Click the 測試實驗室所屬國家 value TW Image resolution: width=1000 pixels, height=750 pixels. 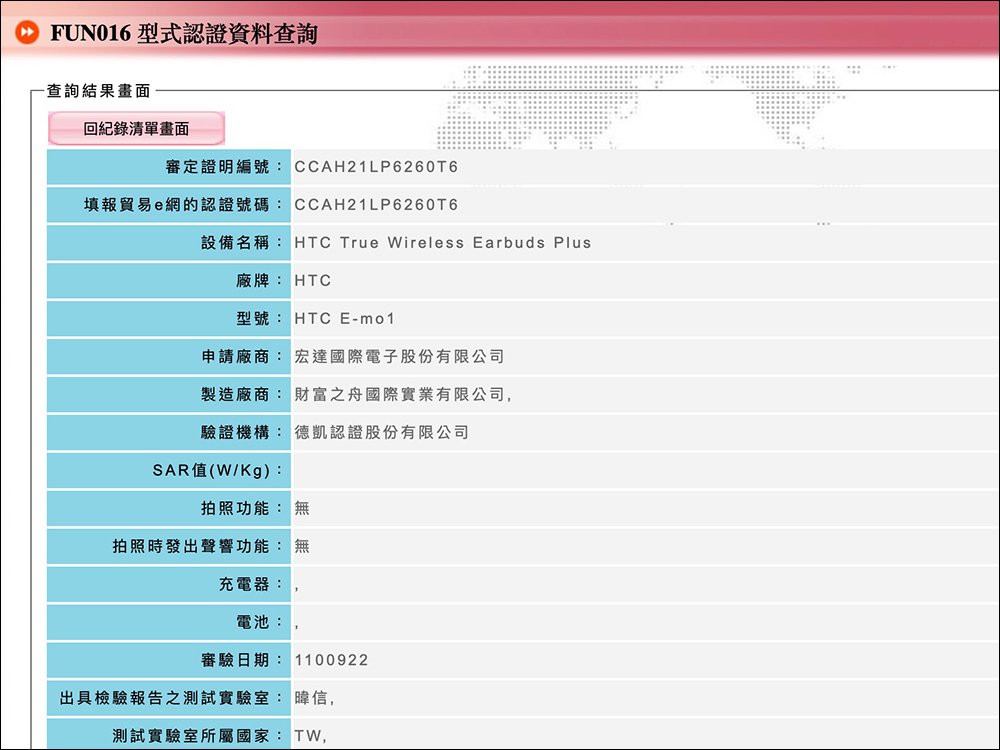tap(308, 737)
